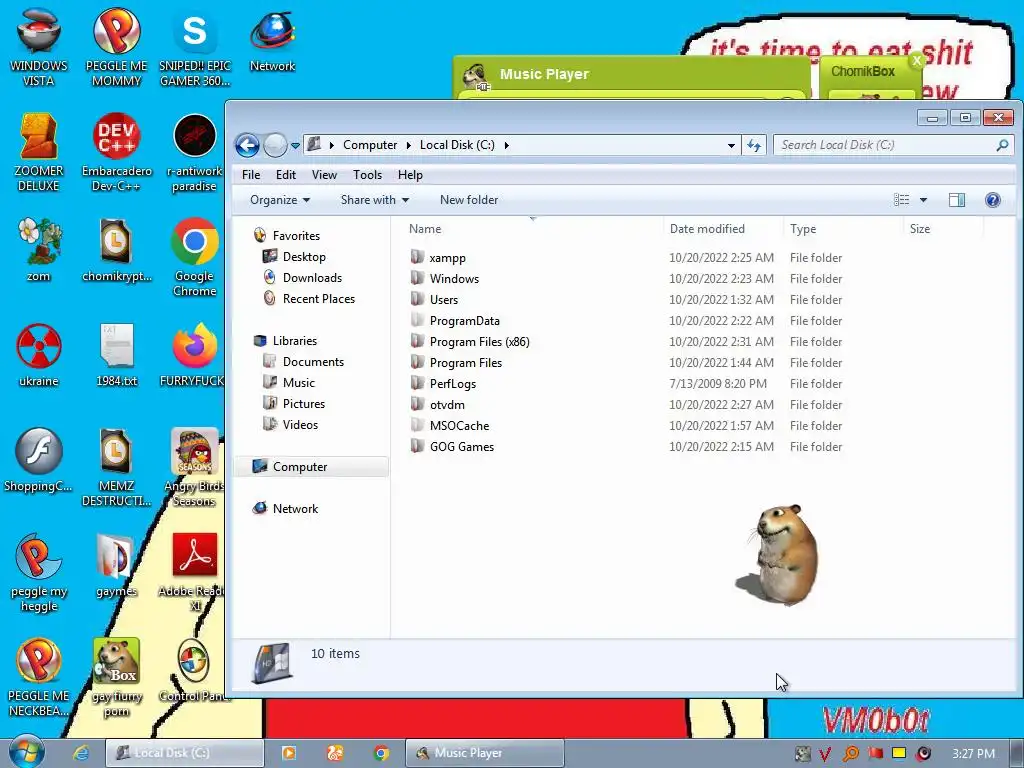Screen dimensions: 1024x768
Task: Open recent pages dropdown beside Forward
Action: tap(295, 146)
